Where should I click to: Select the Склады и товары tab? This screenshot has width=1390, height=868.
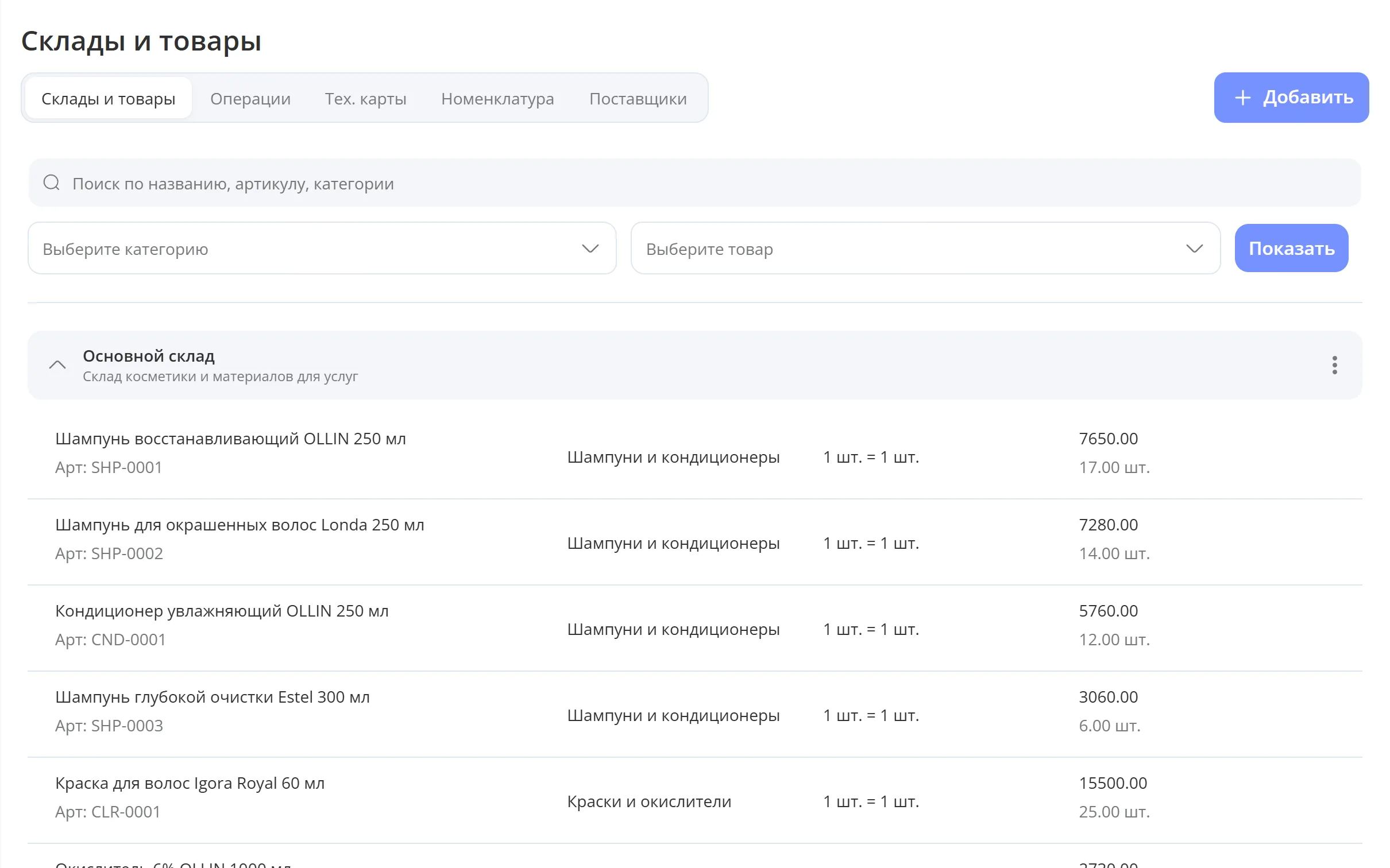(109, 99)
